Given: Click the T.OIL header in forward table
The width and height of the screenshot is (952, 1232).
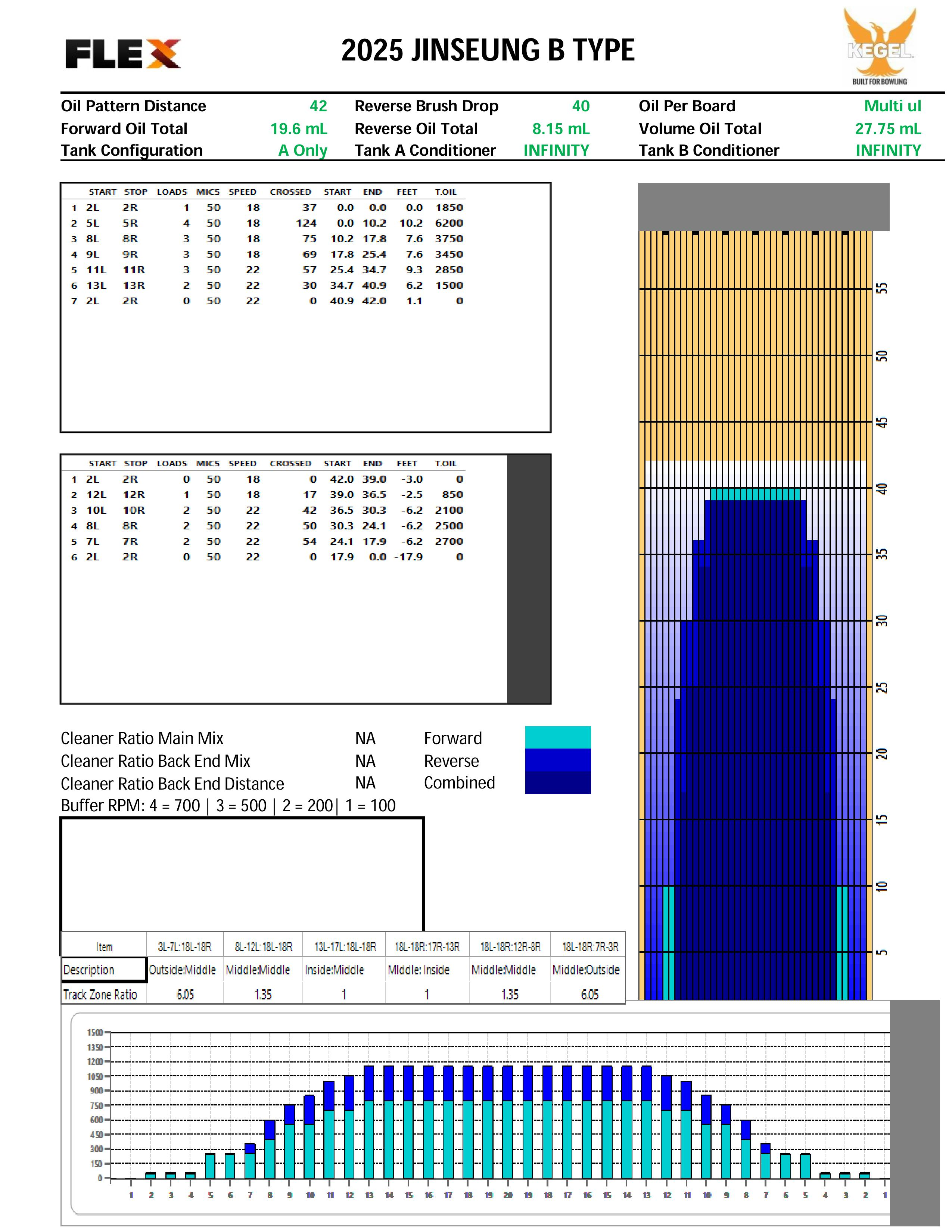Looking at the screenshot, I should click(445, 192).
